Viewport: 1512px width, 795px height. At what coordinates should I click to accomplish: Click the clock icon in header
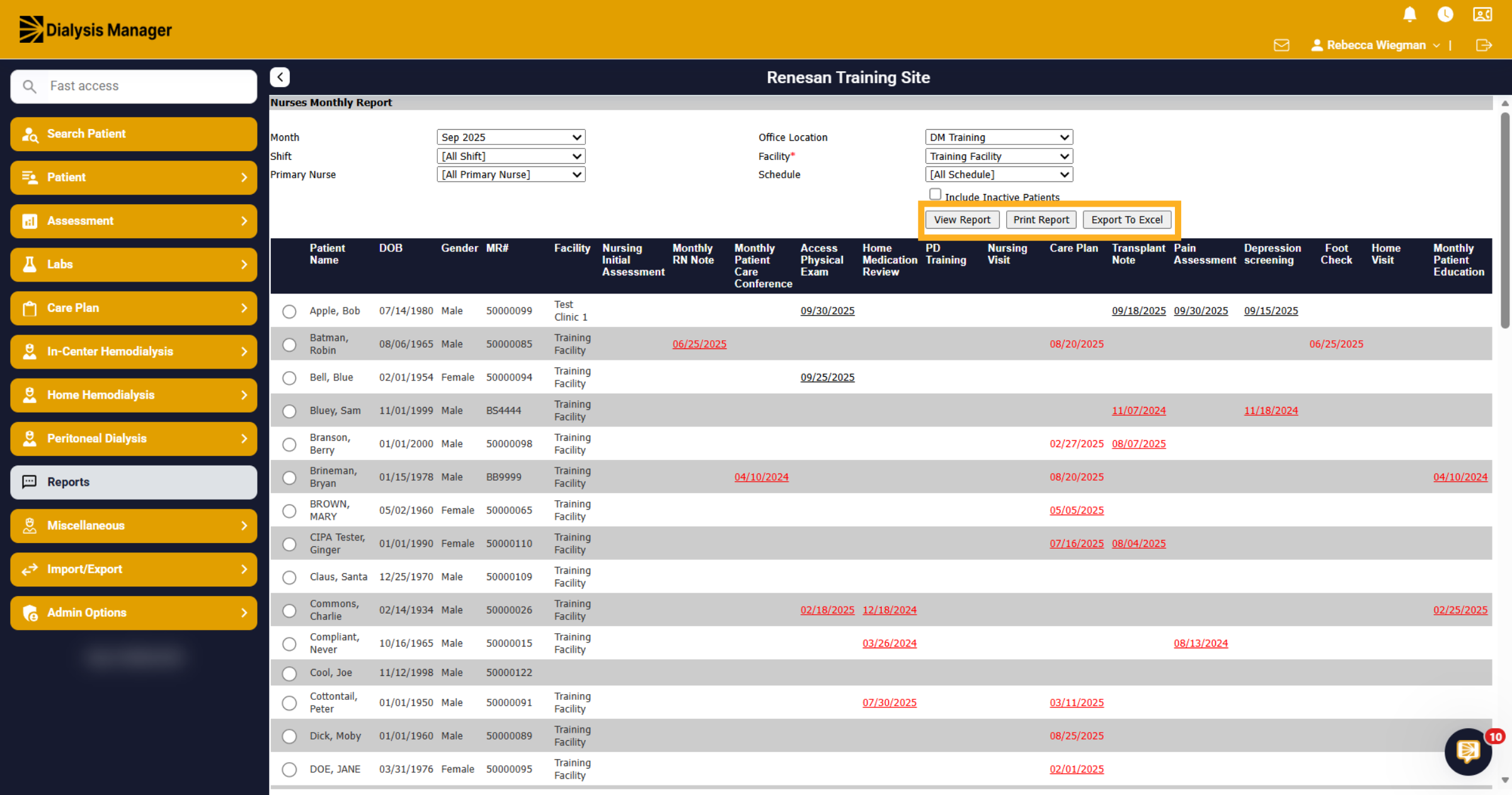(x=1445, y=14)
